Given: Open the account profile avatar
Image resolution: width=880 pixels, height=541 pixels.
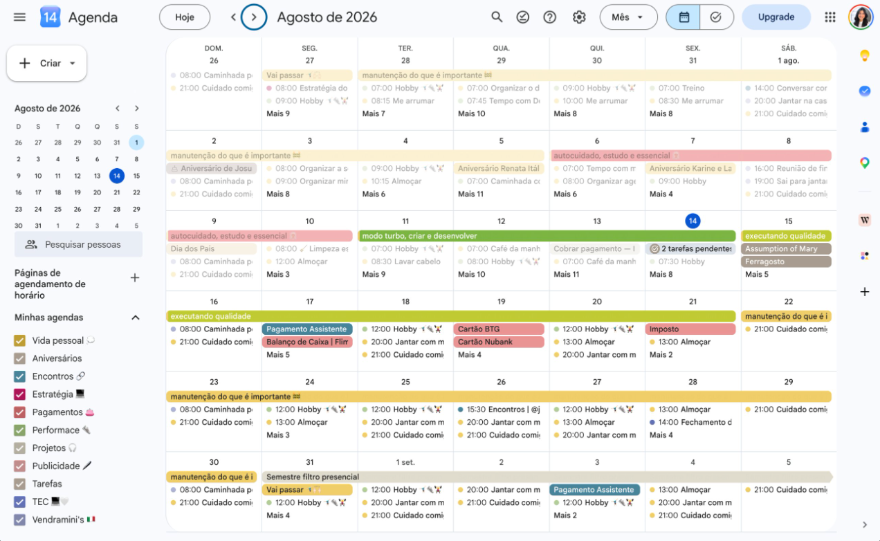Looking at the screenshot, I should click(860, 17).
